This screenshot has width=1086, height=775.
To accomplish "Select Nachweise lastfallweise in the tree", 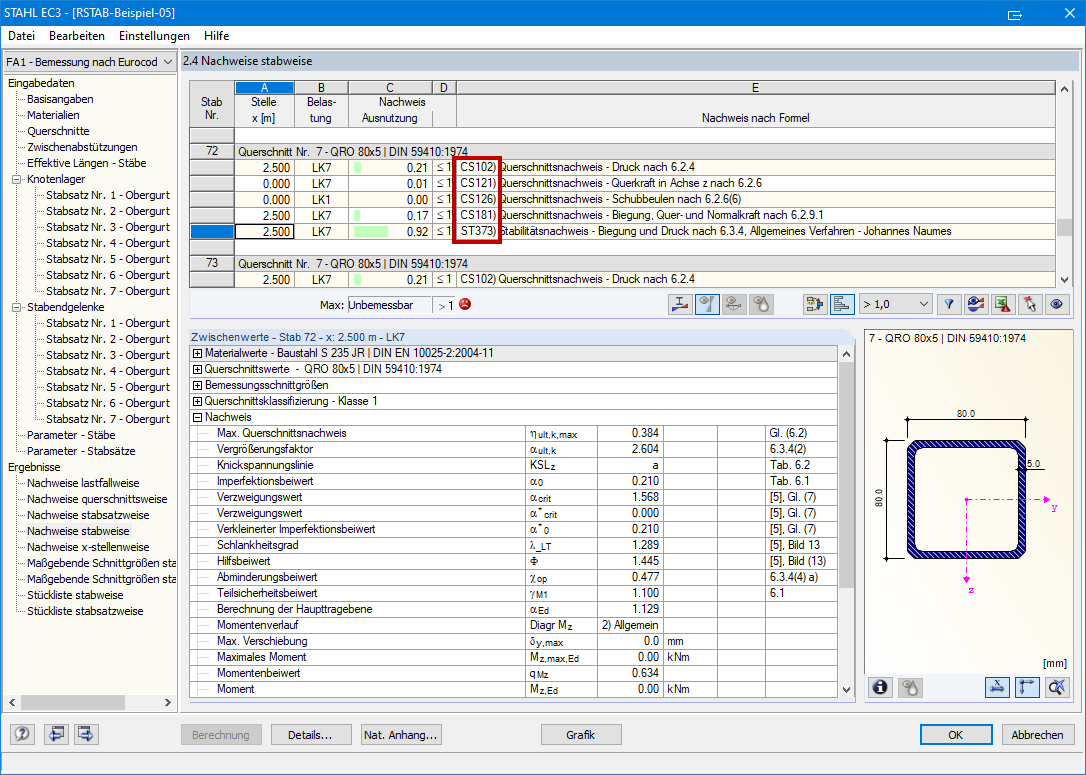I will [83, 483].
